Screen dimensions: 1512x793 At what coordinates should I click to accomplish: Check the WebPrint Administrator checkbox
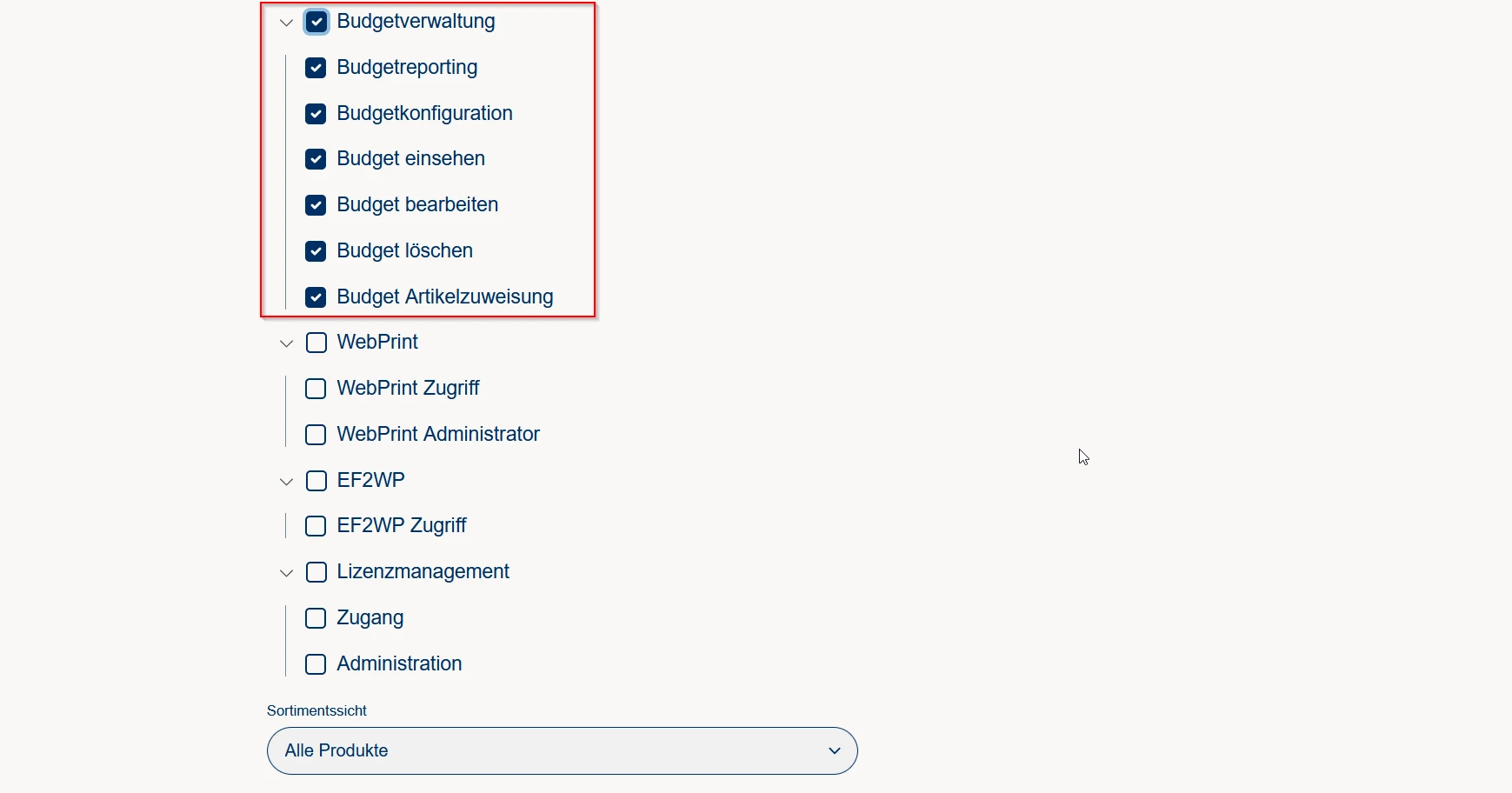tap(316, 435)
